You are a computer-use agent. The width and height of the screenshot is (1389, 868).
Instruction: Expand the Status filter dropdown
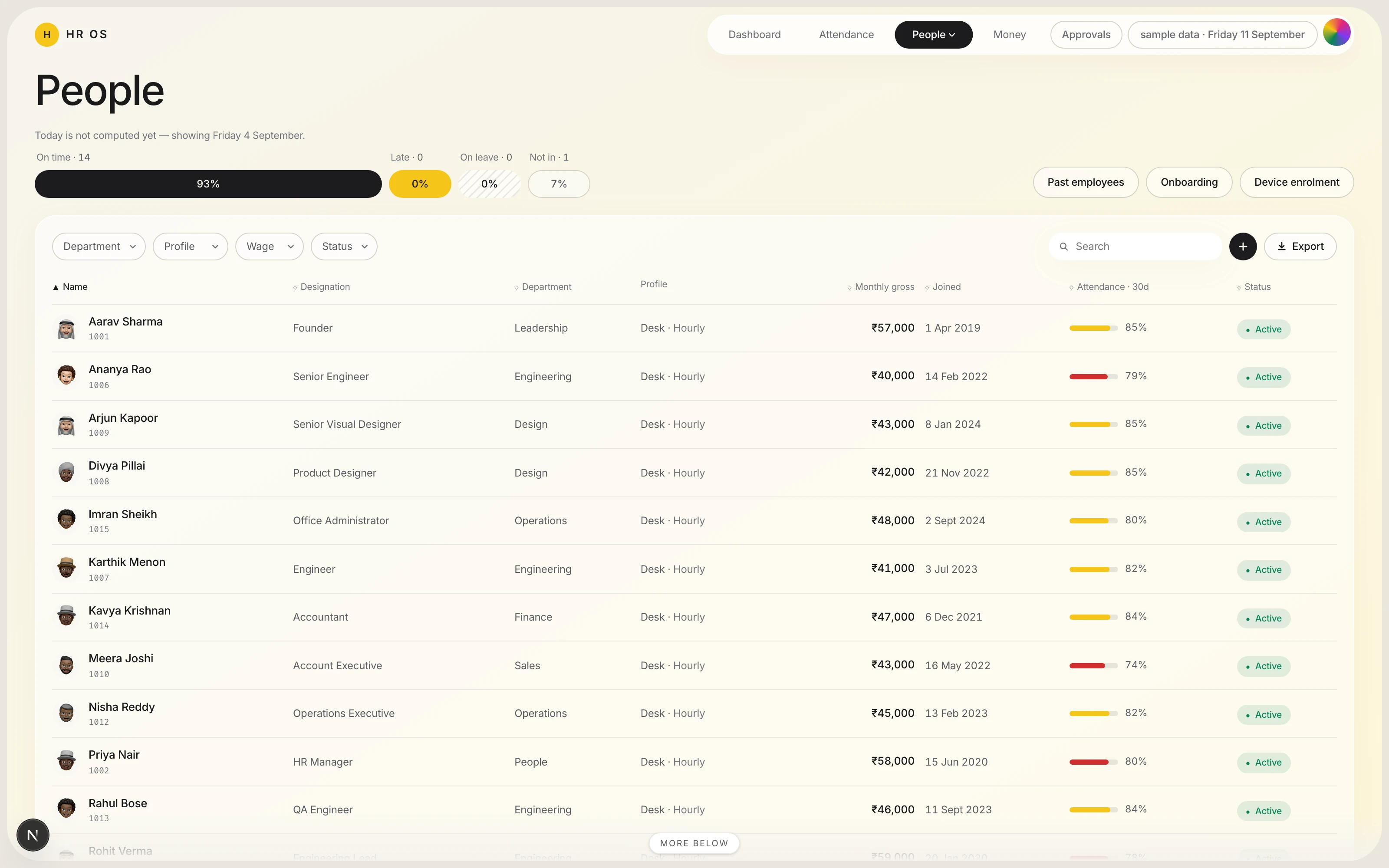pos(344,246)
